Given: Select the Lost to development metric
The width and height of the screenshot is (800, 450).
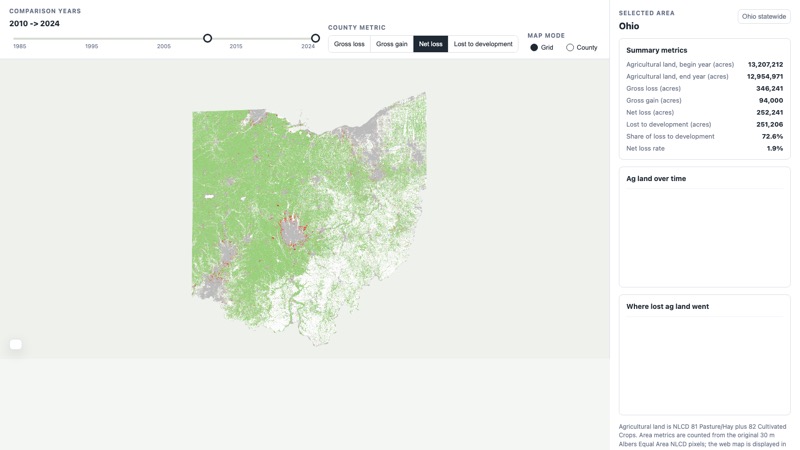Looking at the screenshot, I should [x=483, y=44].
